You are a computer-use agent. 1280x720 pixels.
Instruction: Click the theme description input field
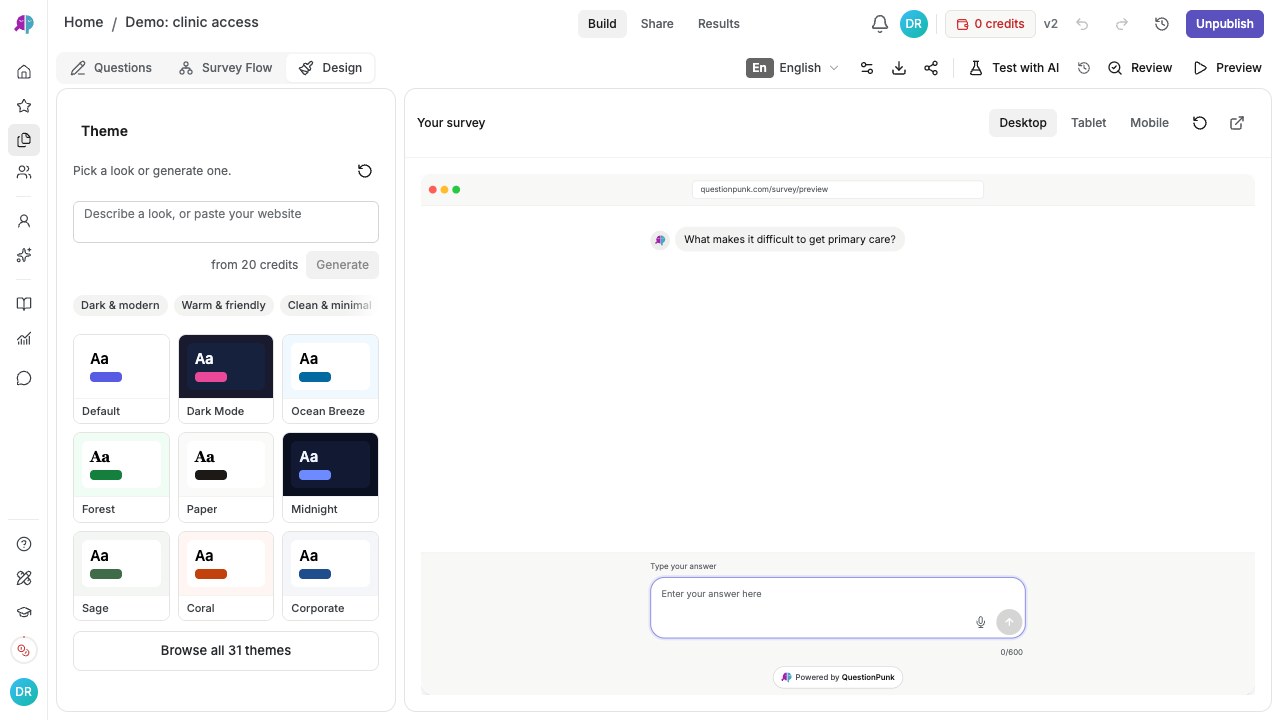click(x=226, y=222)
